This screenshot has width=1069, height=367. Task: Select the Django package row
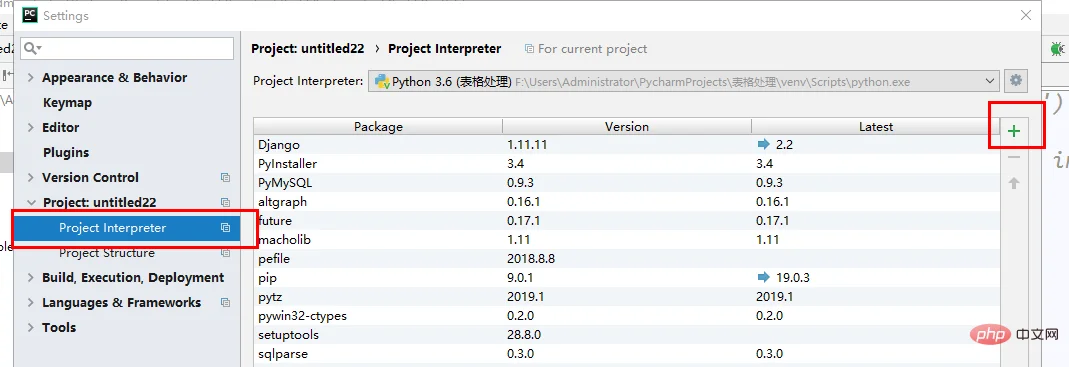click(x=627, y=145)
